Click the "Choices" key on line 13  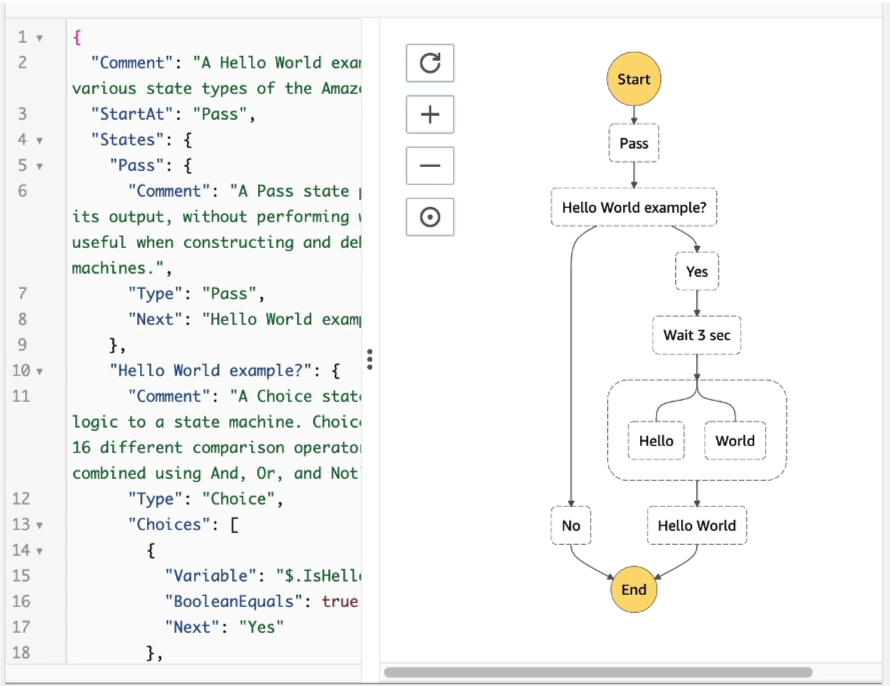(169, 525)
